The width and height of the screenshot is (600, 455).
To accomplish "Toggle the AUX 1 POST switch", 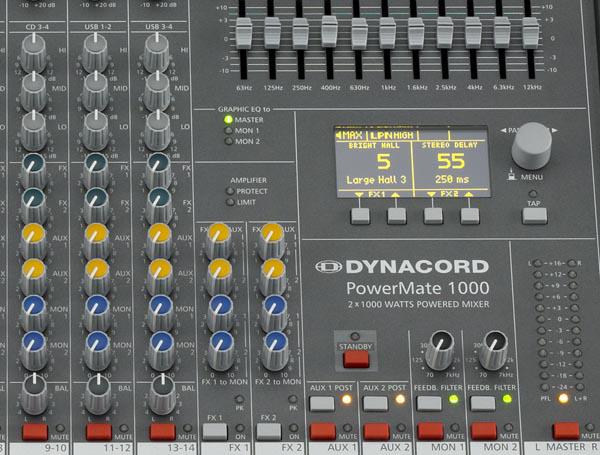I will click(x=321, y=403).
